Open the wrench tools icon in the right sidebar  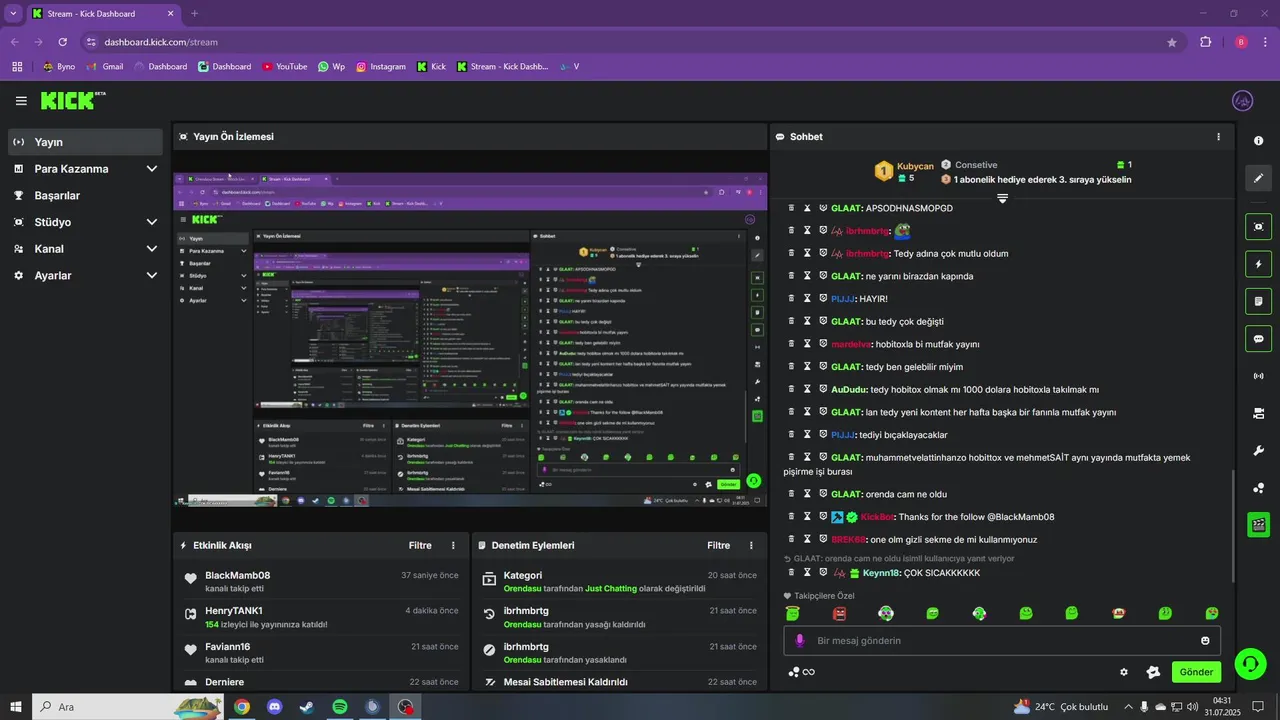click(x=1259, y=450)
